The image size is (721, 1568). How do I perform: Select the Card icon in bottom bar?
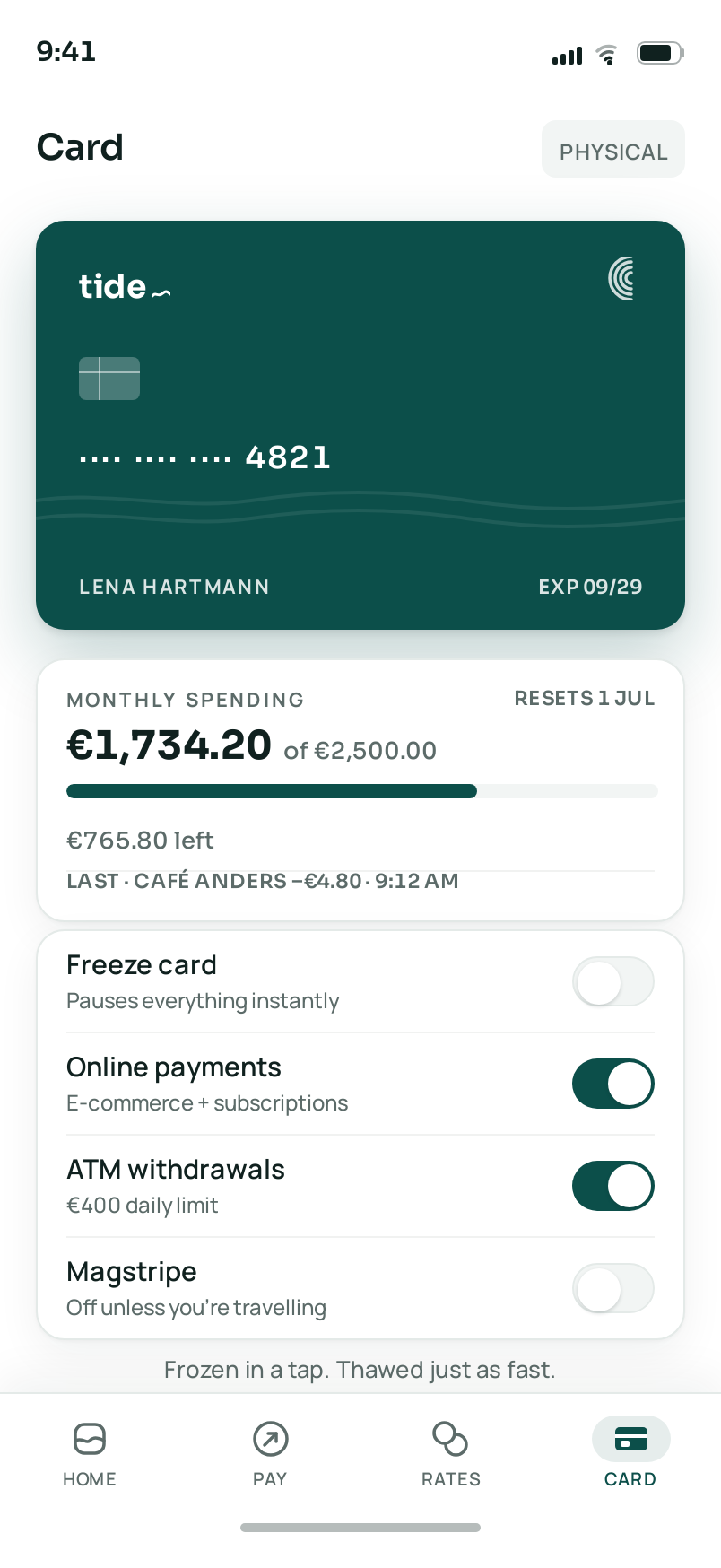[x=631, y=1439]
